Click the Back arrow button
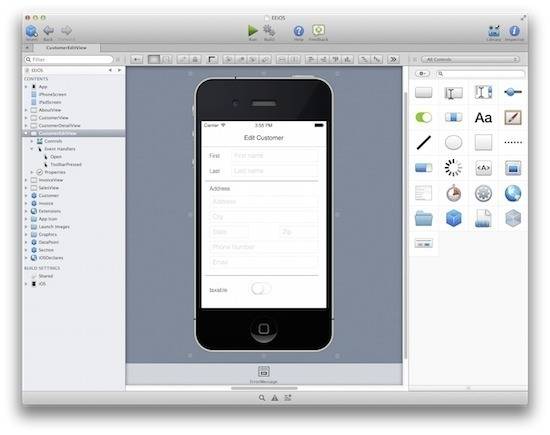 coord(48,31)
